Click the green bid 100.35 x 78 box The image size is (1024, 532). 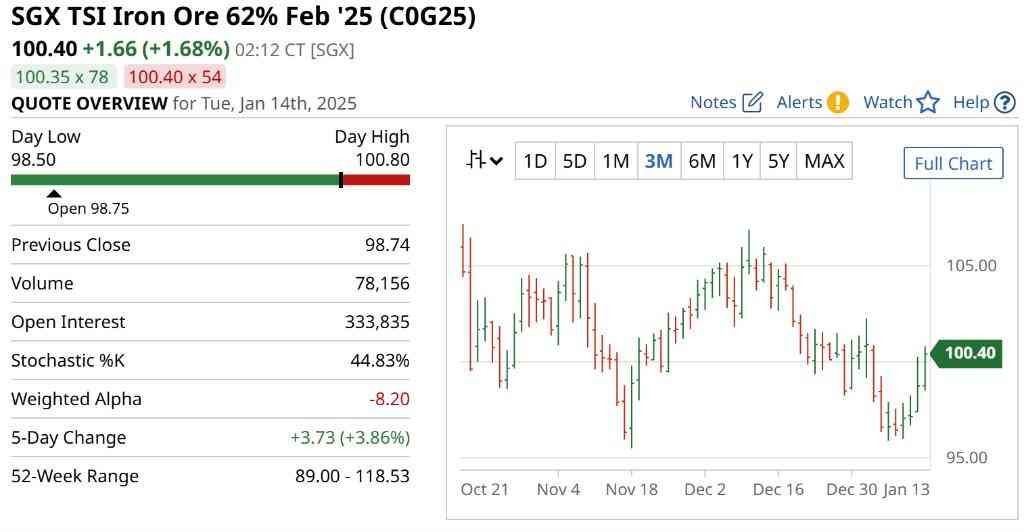(x=63, y=77)
